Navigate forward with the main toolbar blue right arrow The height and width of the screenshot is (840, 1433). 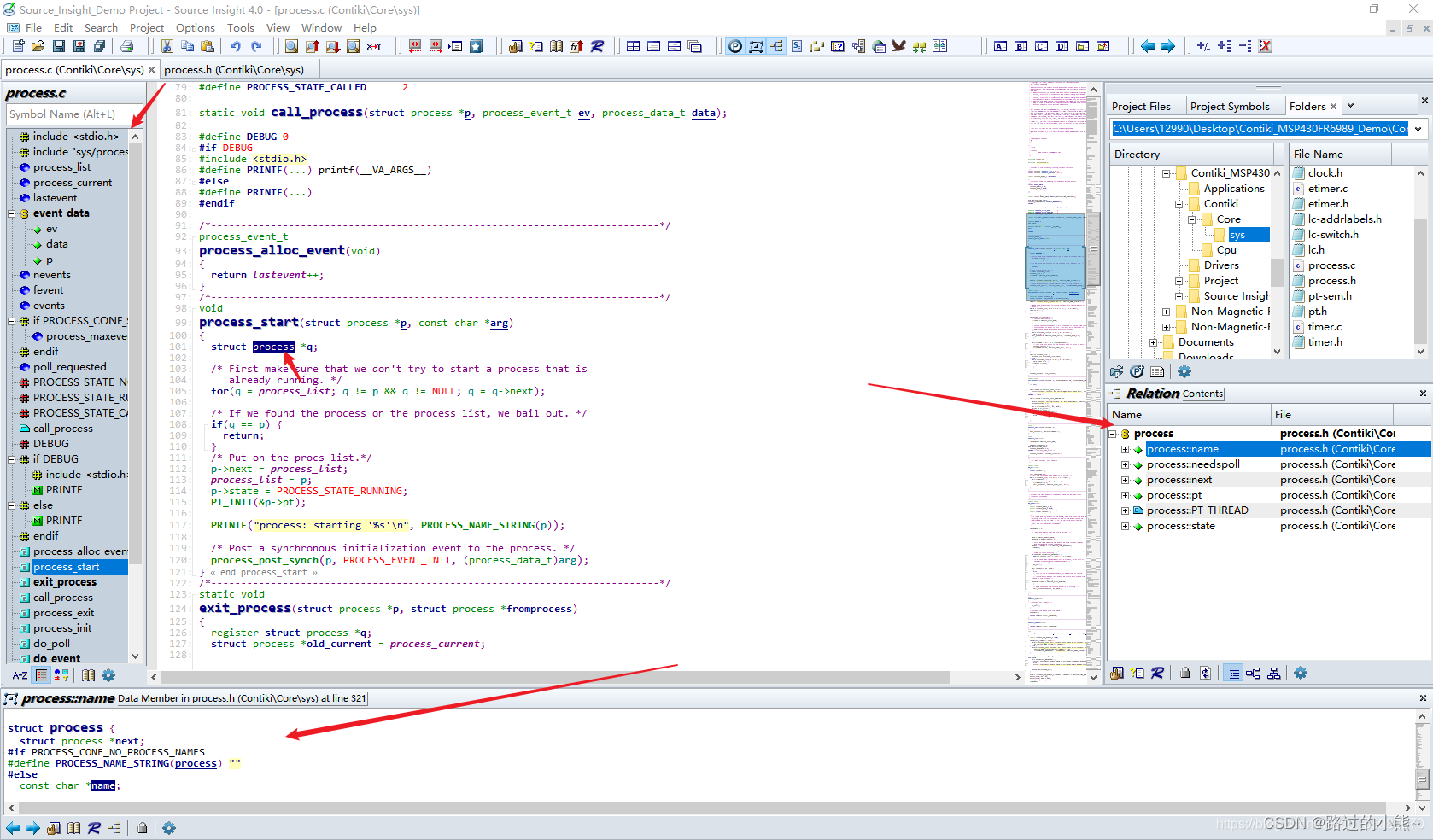1168,46
